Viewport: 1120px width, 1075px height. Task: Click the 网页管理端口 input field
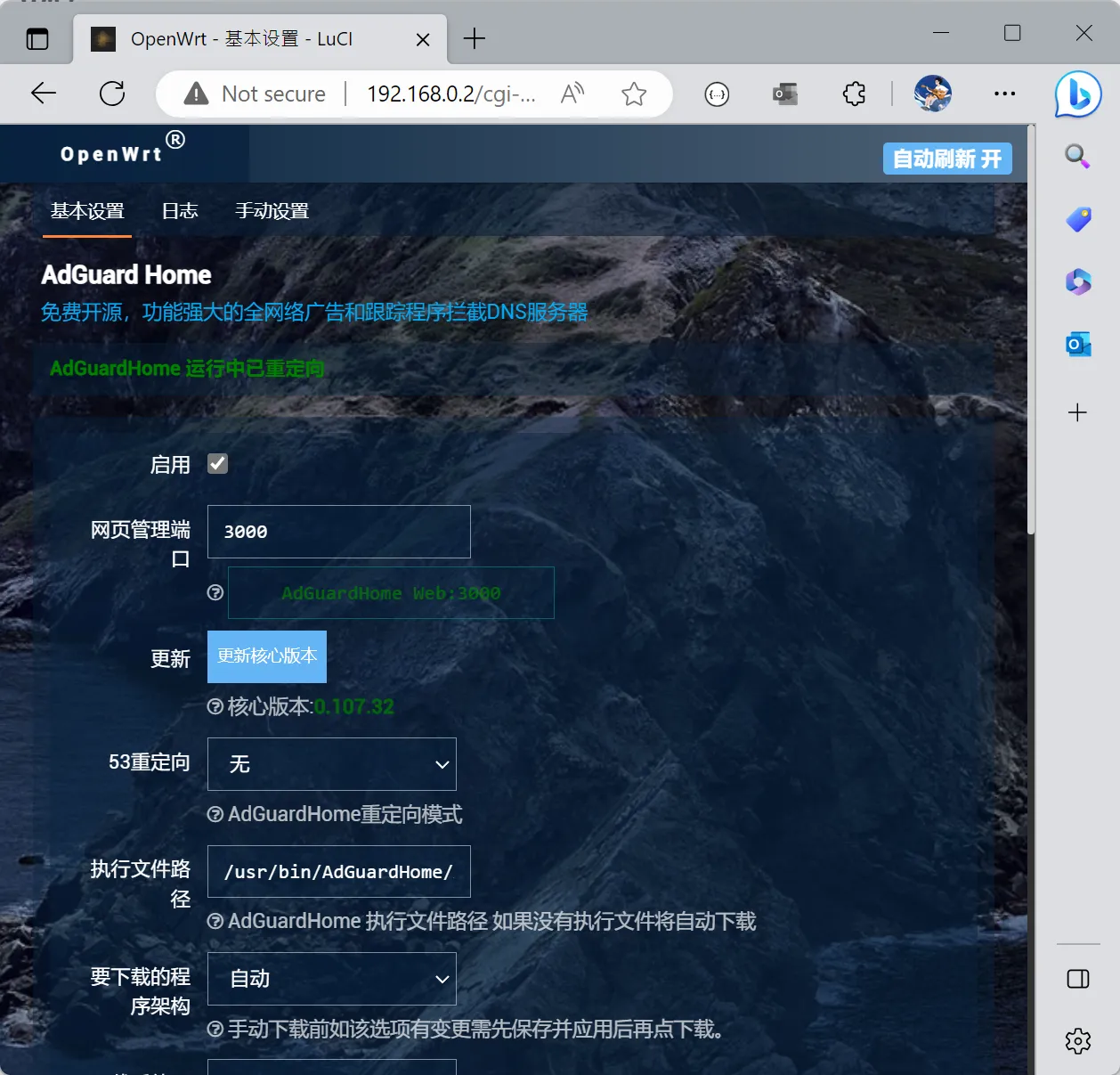click(338, 532)
